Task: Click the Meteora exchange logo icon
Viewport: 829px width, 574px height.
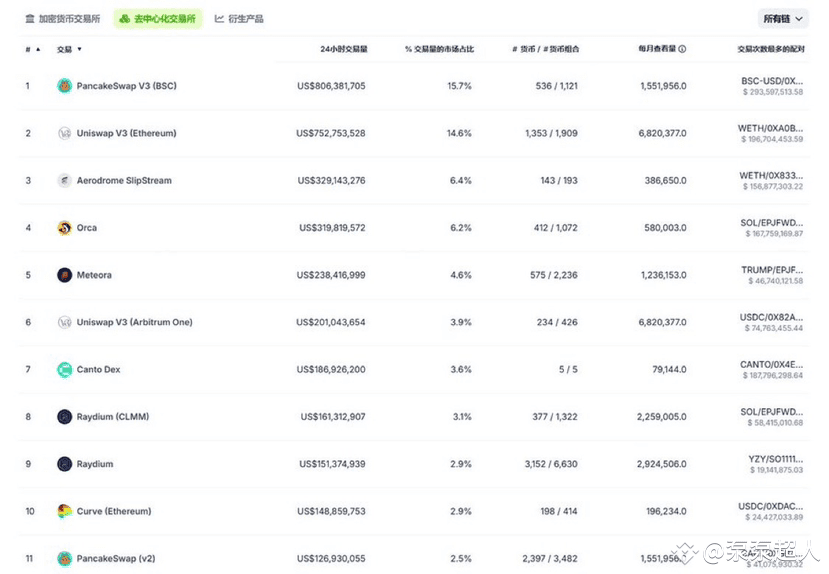Action: pyautogui.click(x=64, y=275)
